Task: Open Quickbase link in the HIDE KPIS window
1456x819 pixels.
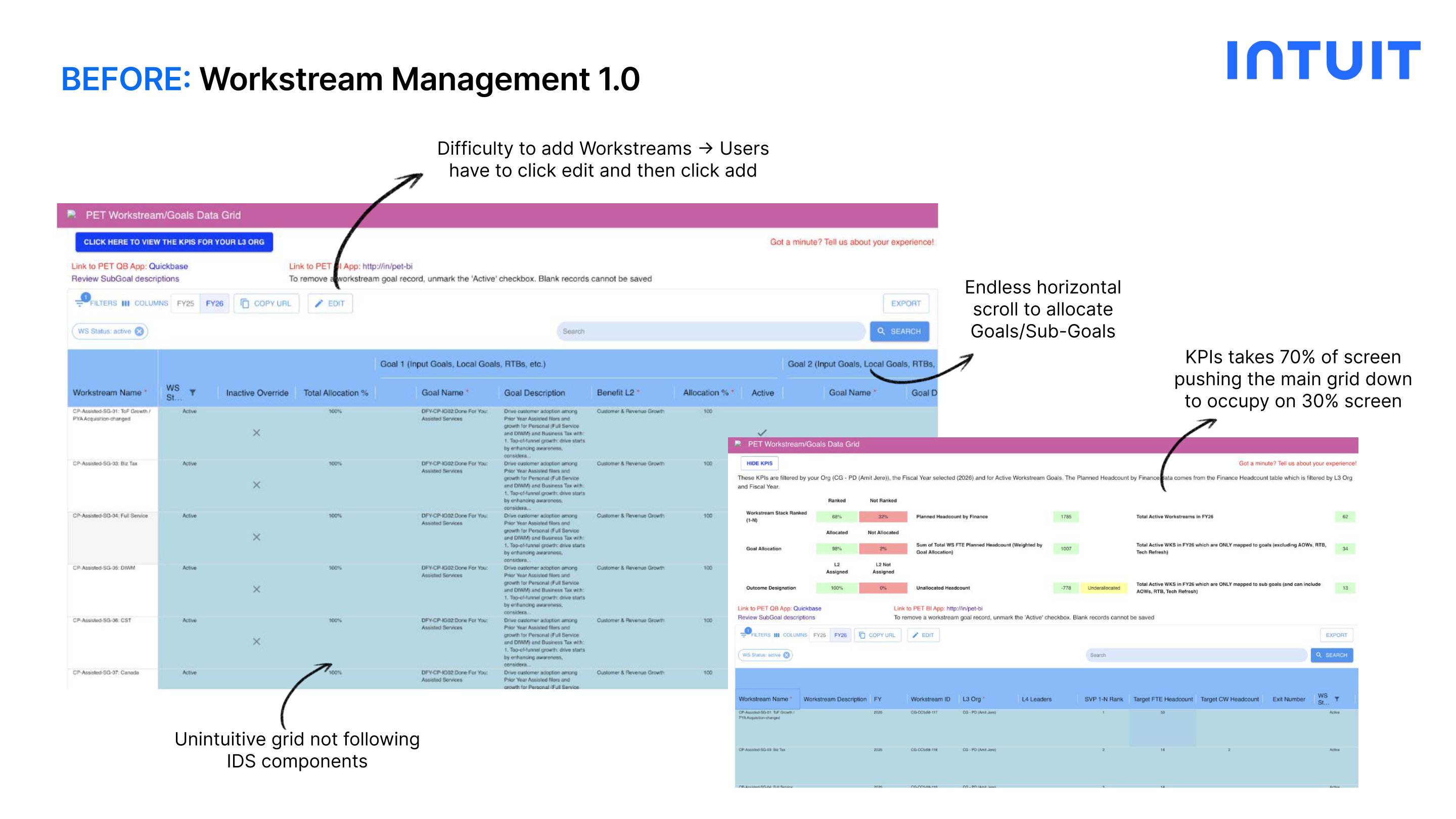Action: click(807, 609)
